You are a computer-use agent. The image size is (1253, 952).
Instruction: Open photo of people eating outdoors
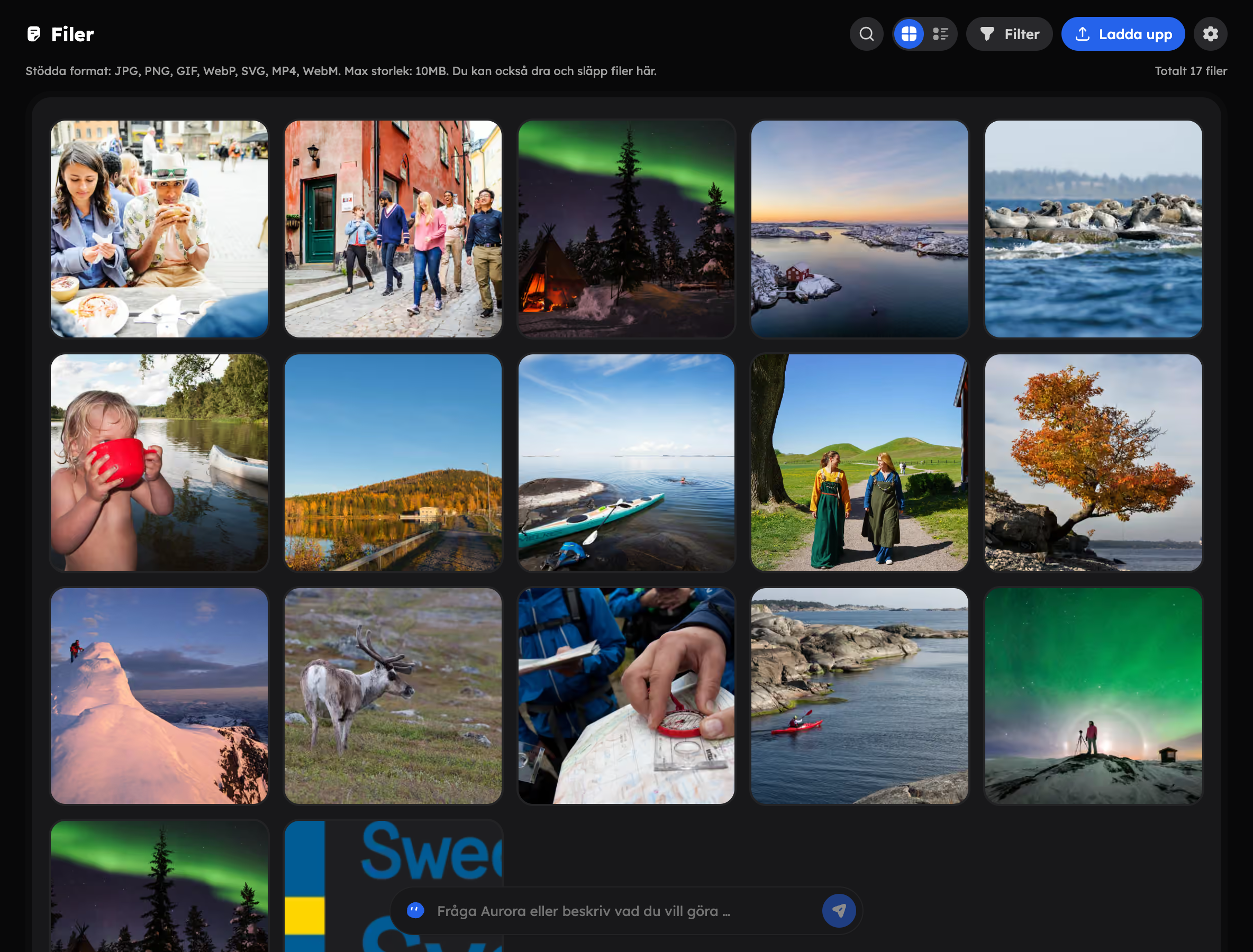[x=159, y=229]
